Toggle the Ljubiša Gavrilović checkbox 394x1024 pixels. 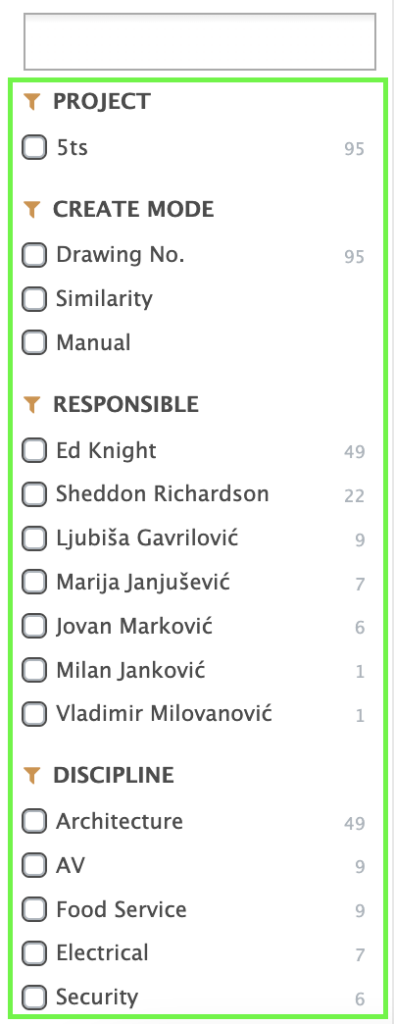click(x=34, y=539)
